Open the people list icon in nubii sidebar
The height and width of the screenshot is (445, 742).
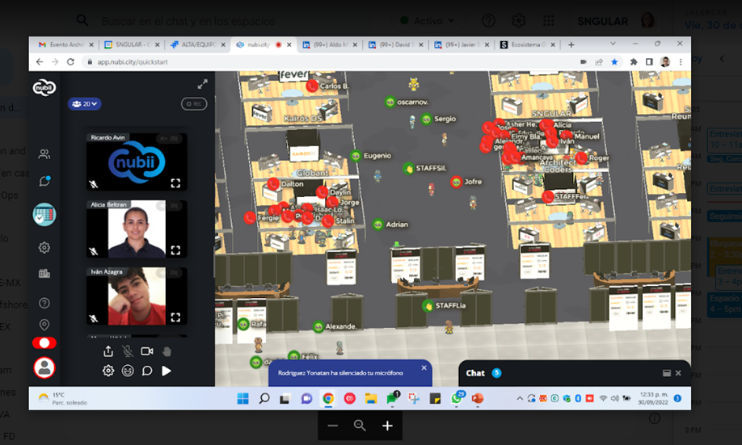tap(44, 154)
